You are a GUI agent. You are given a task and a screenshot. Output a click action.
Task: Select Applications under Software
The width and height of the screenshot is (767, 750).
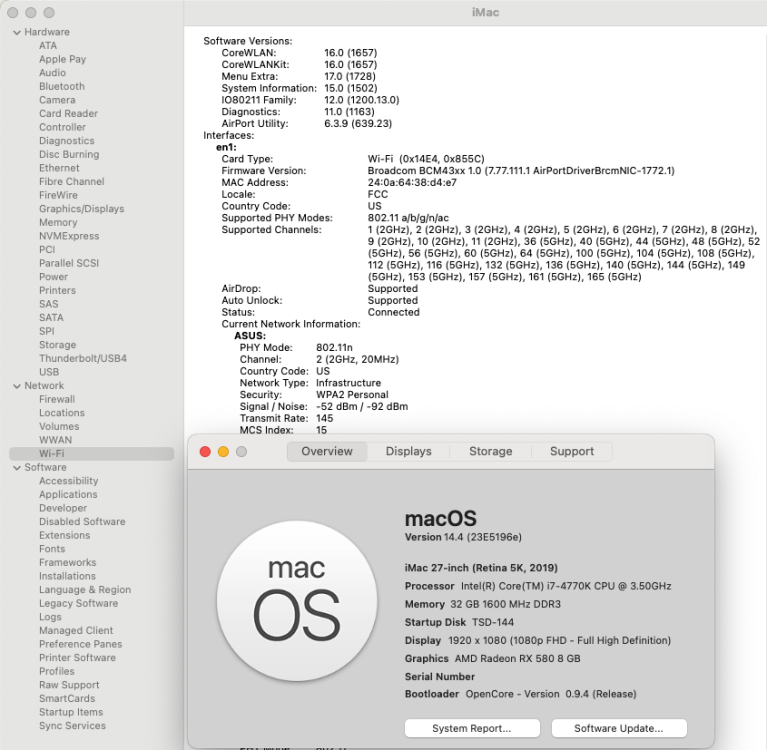pyautogui.click(x=68, y=495)
